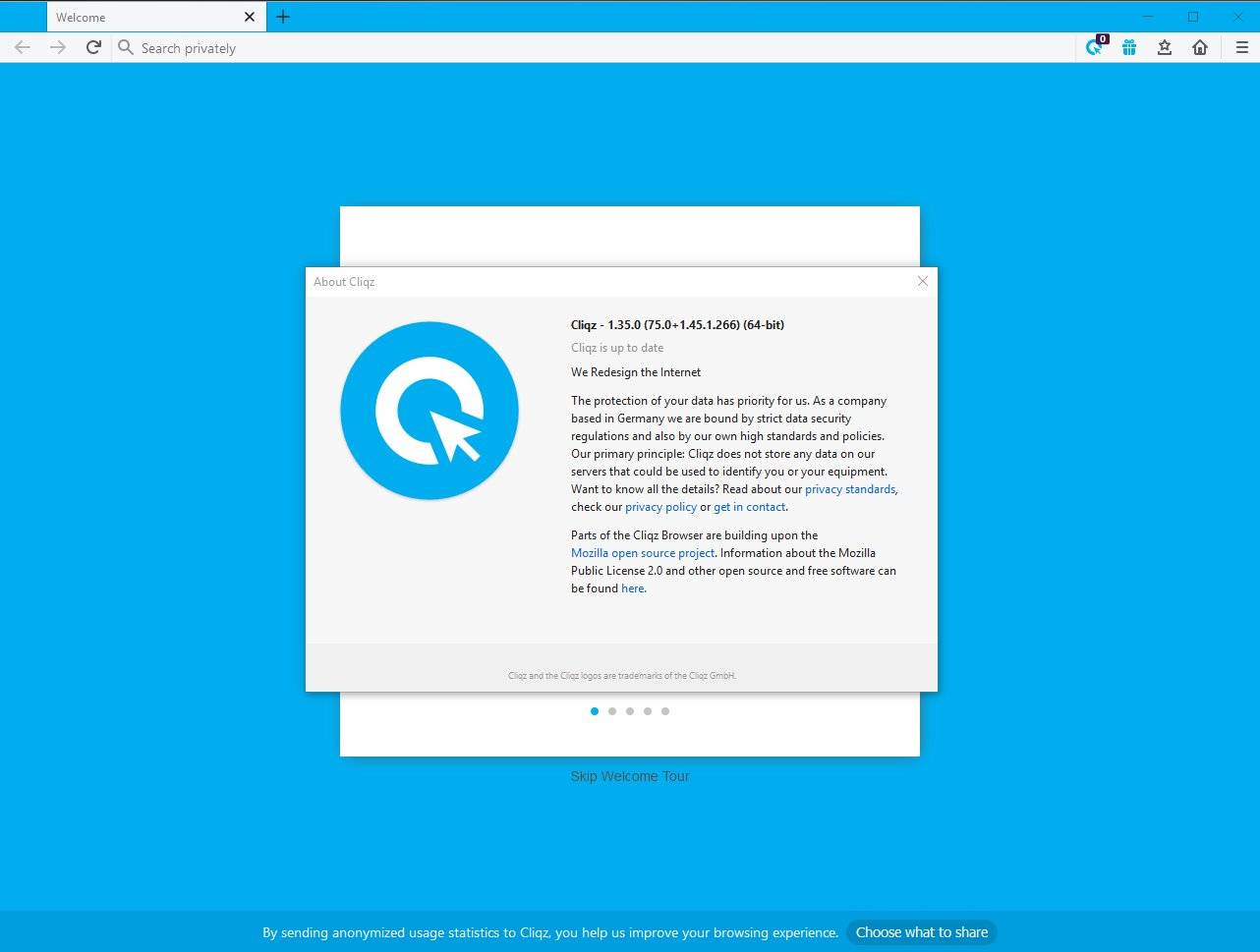Open the privacy standards link

click(x=850, y=489)
